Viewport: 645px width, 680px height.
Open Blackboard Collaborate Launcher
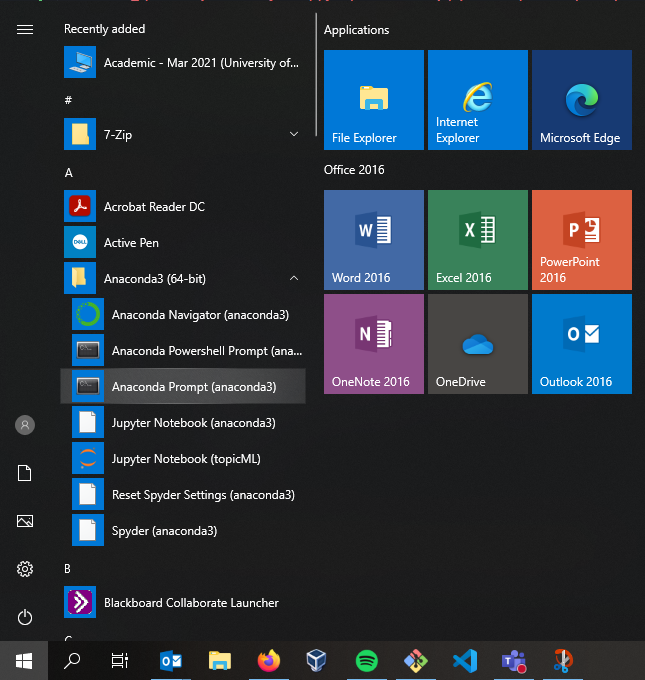click(x=183, y=602)
